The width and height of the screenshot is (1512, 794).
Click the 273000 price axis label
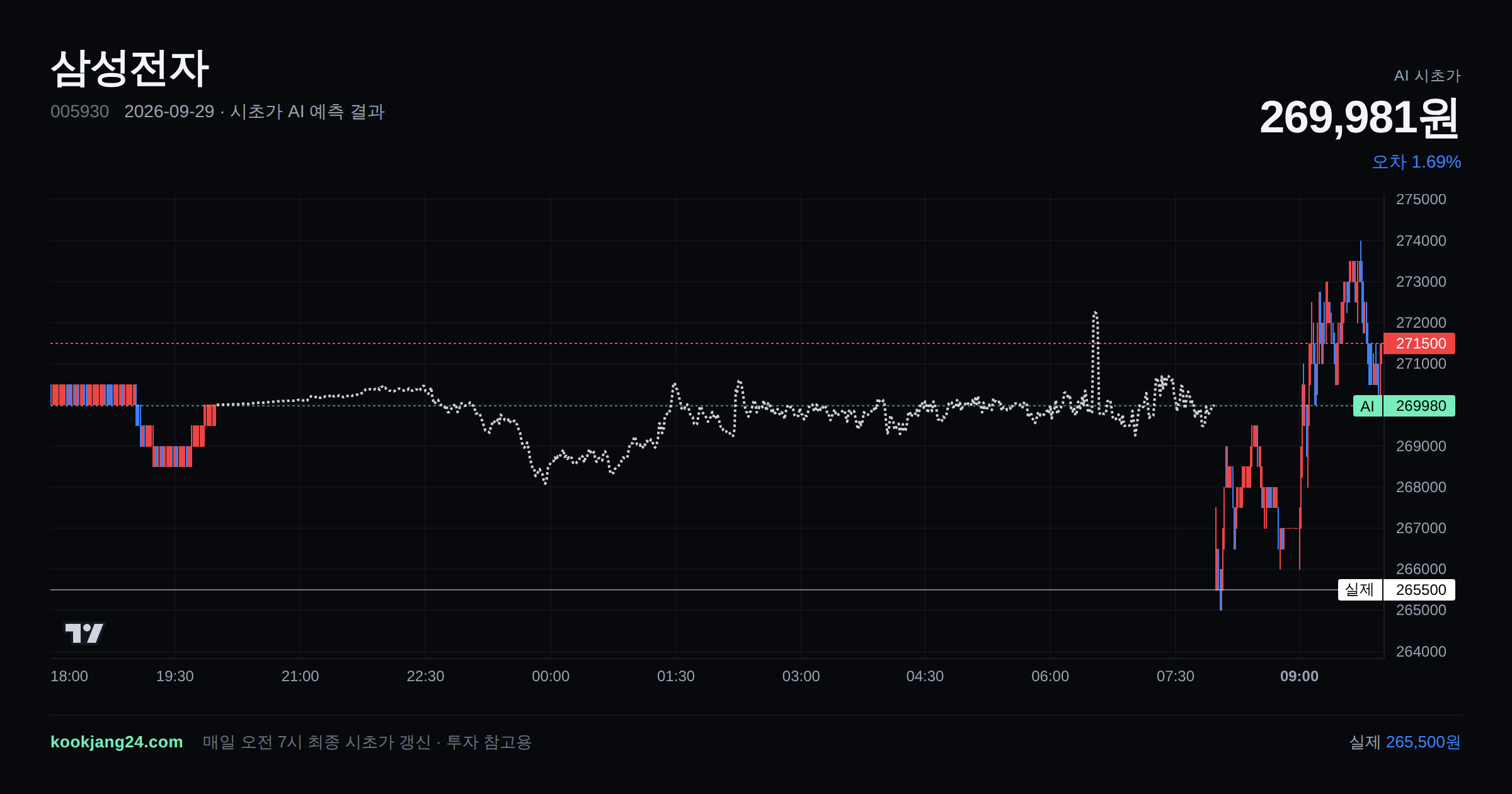(x=1421, y=282)
